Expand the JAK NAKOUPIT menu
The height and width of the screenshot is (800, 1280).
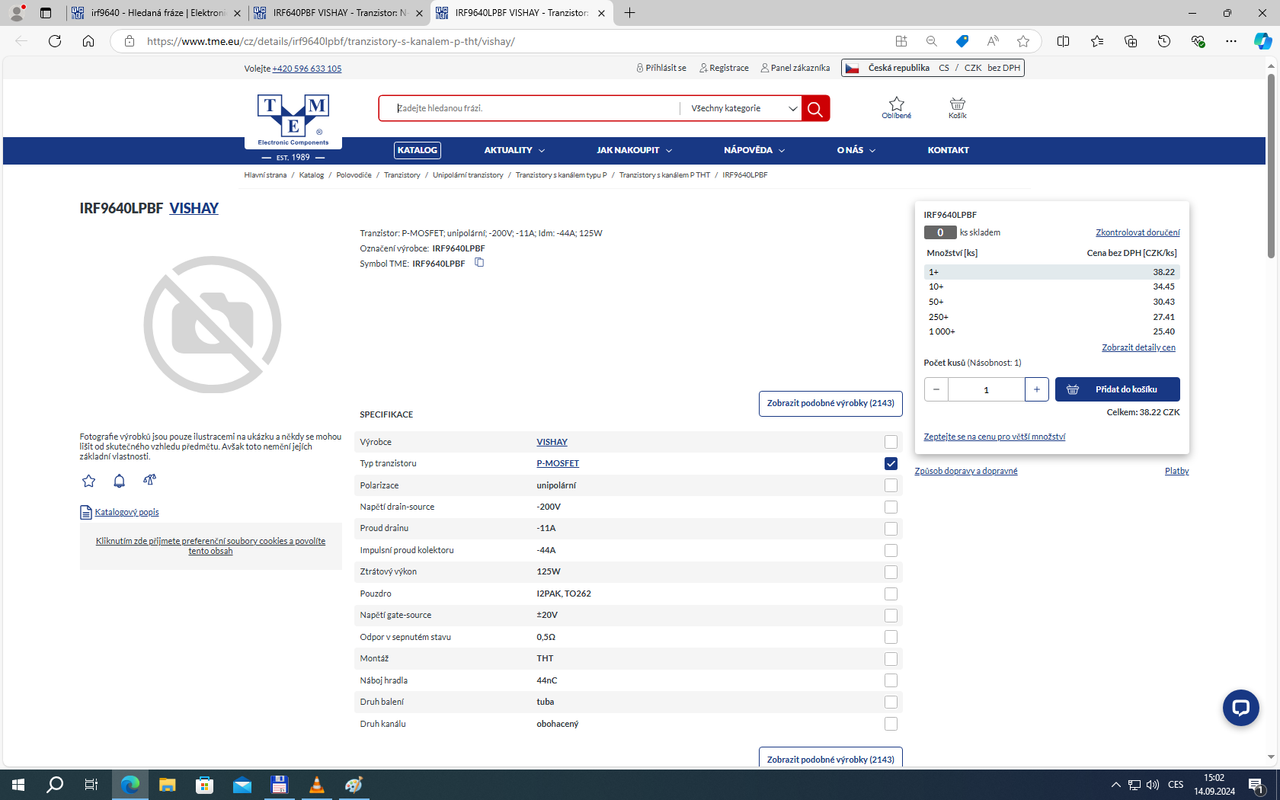(x=634, y=150)
